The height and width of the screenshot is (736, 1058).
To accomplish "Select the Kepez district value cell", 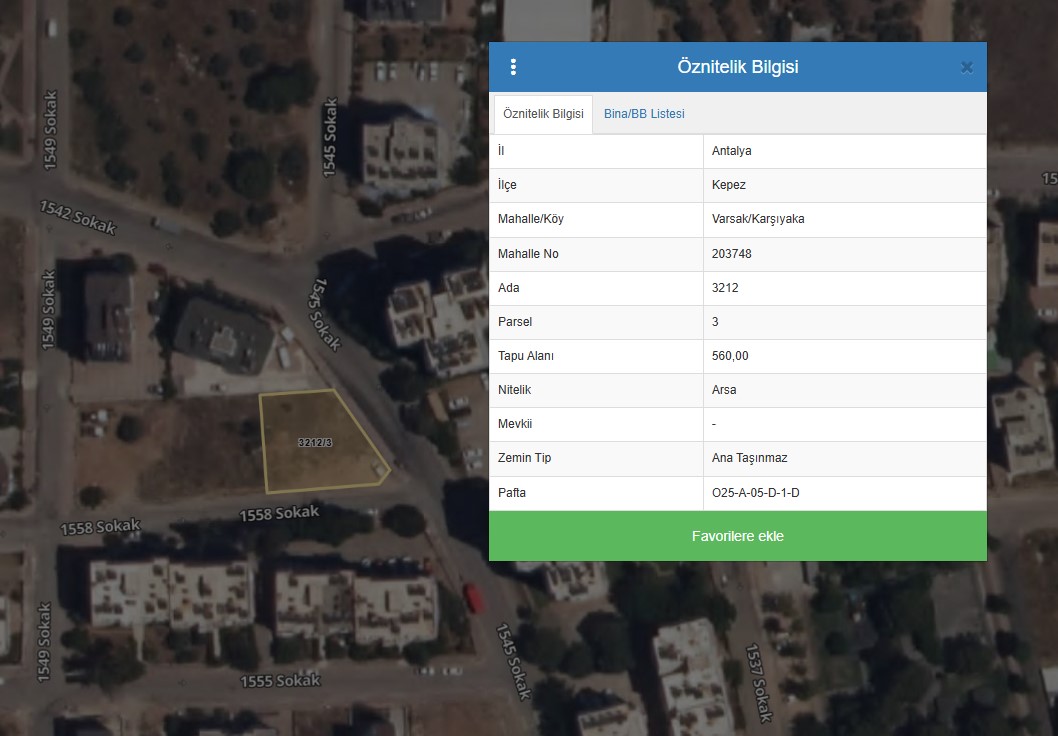I will (729, 185).
